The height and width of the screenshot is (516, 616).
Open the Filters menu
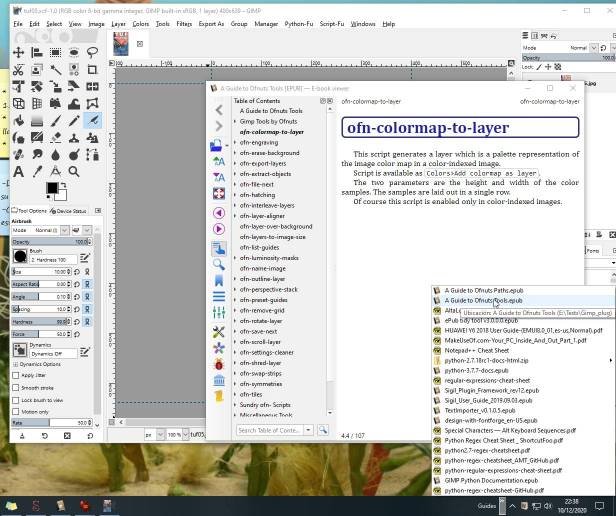[184, 23]
